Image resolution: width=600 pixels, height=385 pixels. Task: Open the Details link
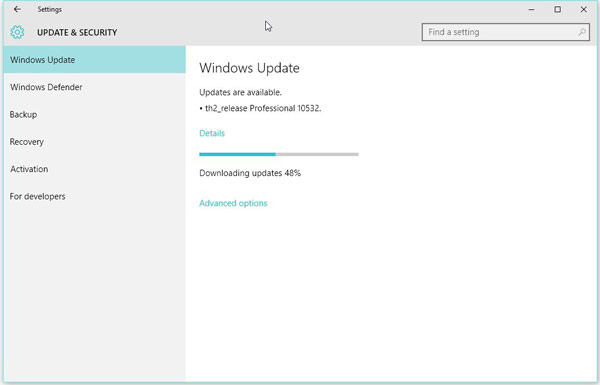[212, 133]
